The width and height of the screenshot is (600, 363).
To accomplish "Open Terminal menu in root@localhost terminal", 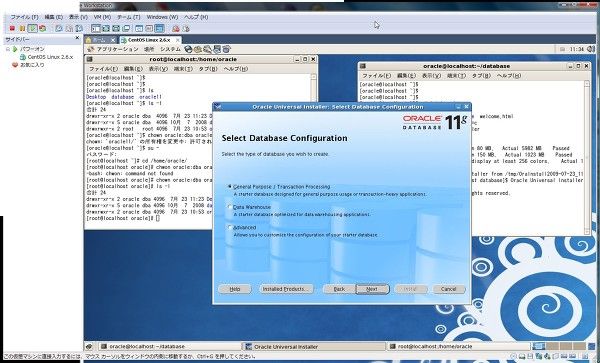I will point(183,69).
